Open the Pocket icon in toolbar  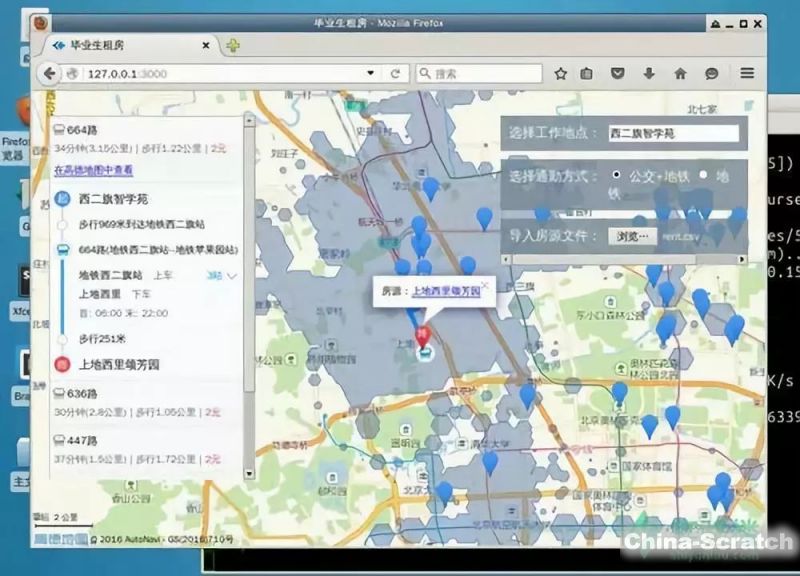619,74
